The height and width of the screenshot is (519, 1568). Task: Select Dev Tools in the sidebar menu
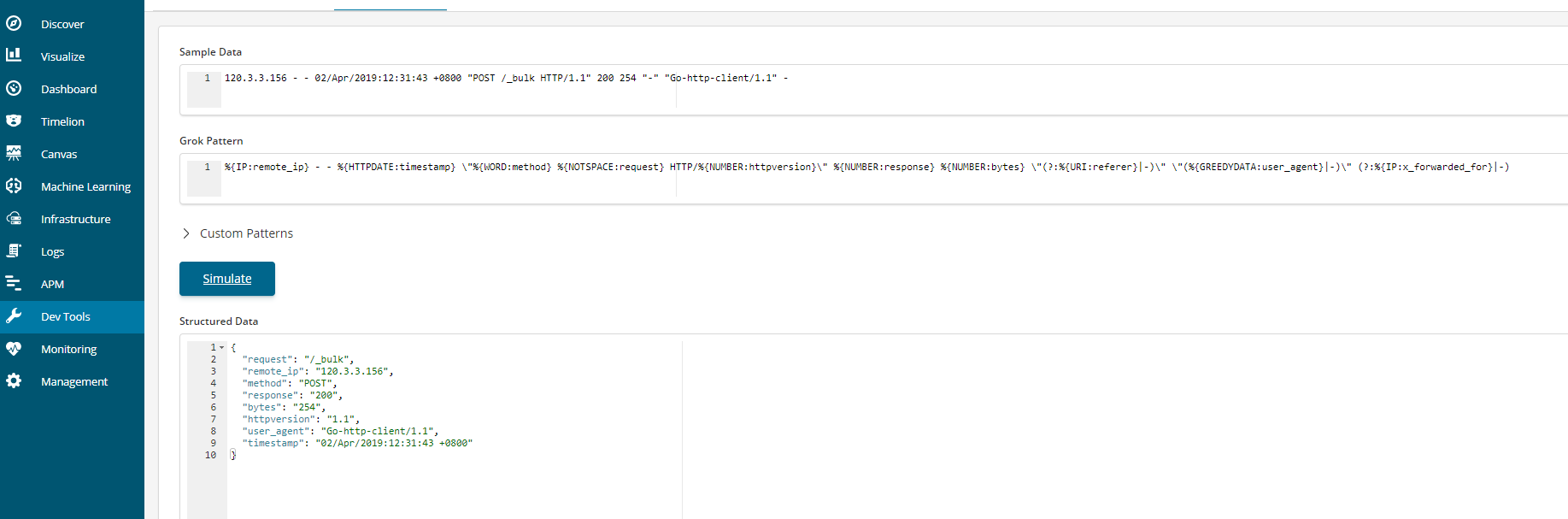66,316
